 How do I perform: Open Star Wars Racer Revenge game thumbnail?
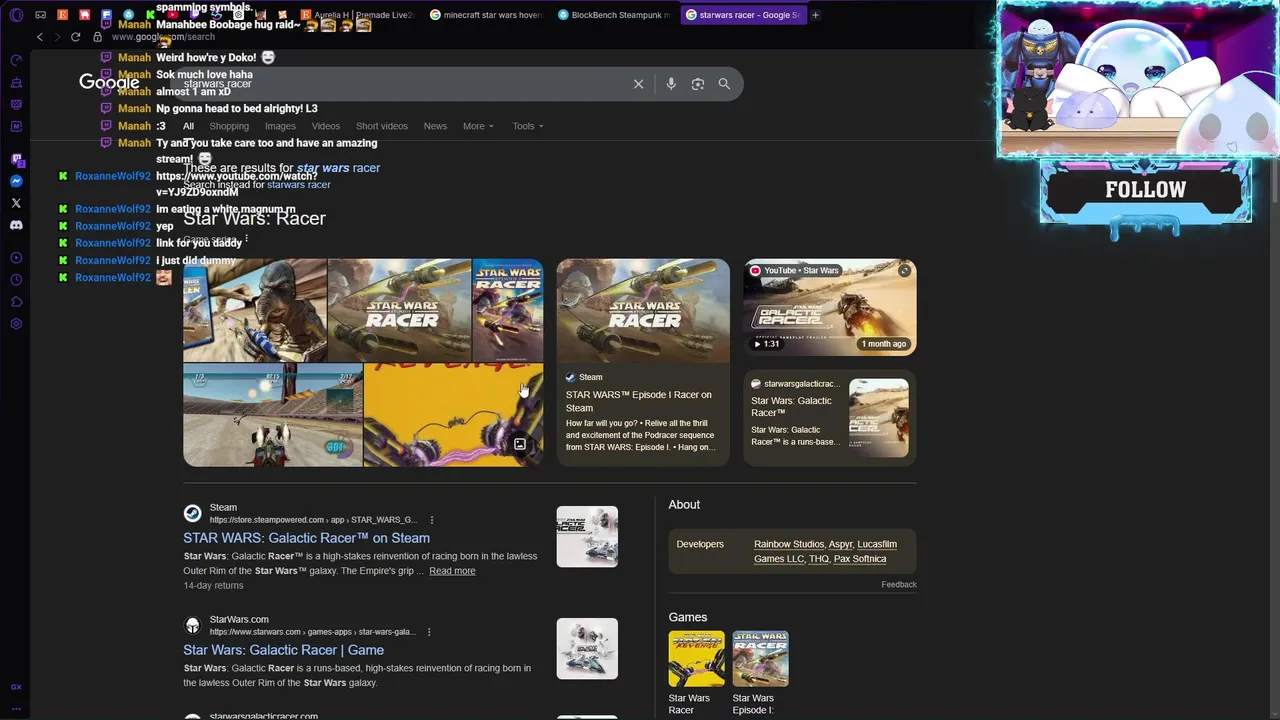pos(696,658)
